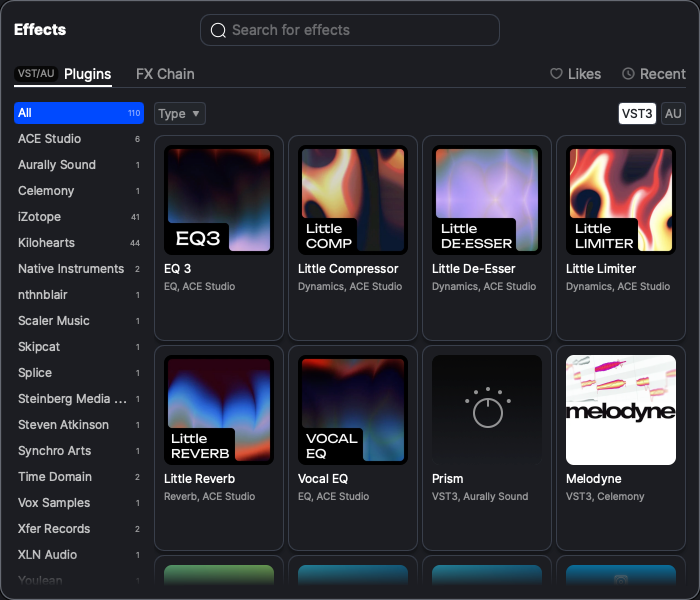
Task: Open the Recent view
Action: [x=654, y=74]
